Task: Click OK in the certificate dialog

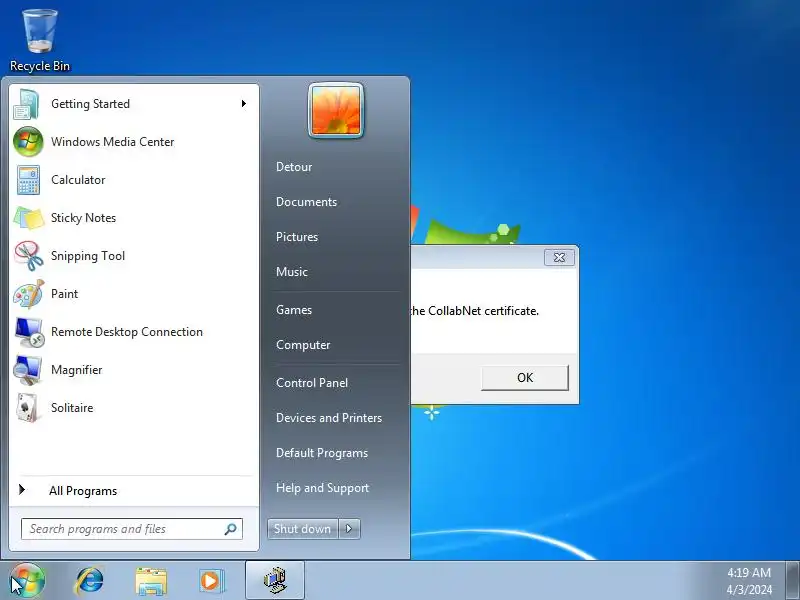Action: 525,378
